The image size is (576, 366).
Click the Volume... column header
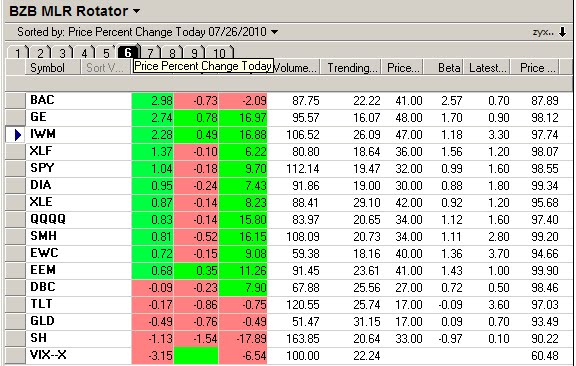[297, 68]
